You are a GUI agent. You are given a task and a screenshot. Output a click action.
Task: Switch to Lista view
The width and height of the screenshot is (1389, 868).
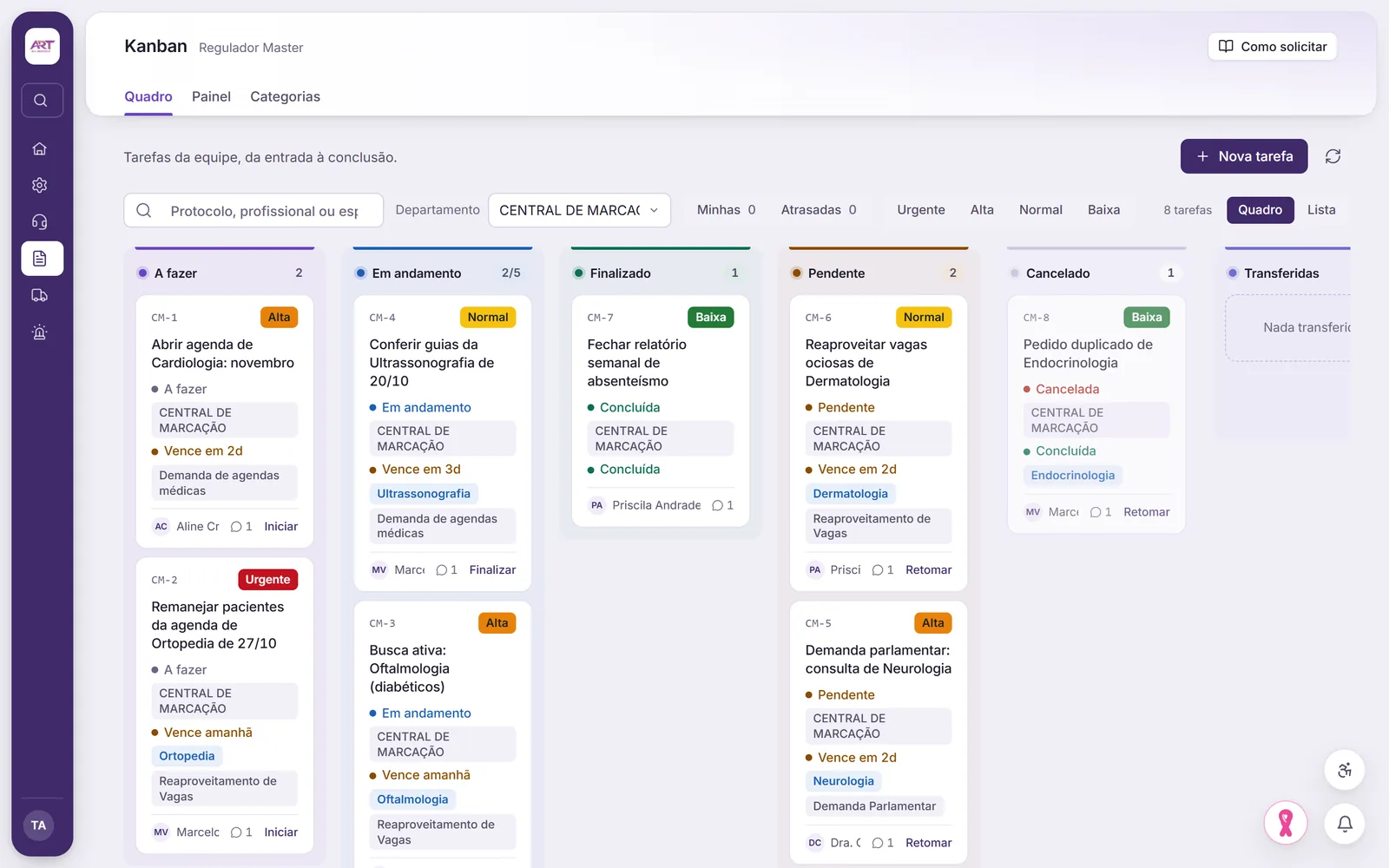[1320, 210]
